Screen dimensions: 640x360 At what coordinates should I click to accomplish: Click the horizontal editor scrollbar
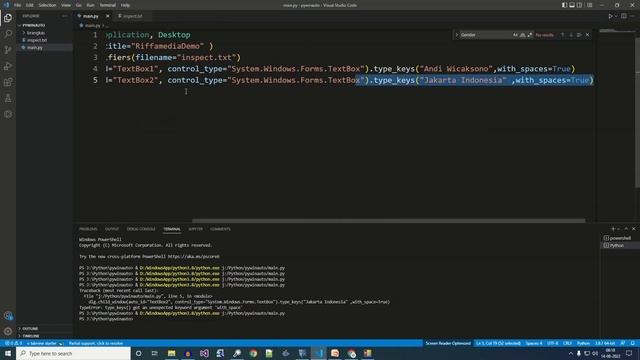(389, 220)
